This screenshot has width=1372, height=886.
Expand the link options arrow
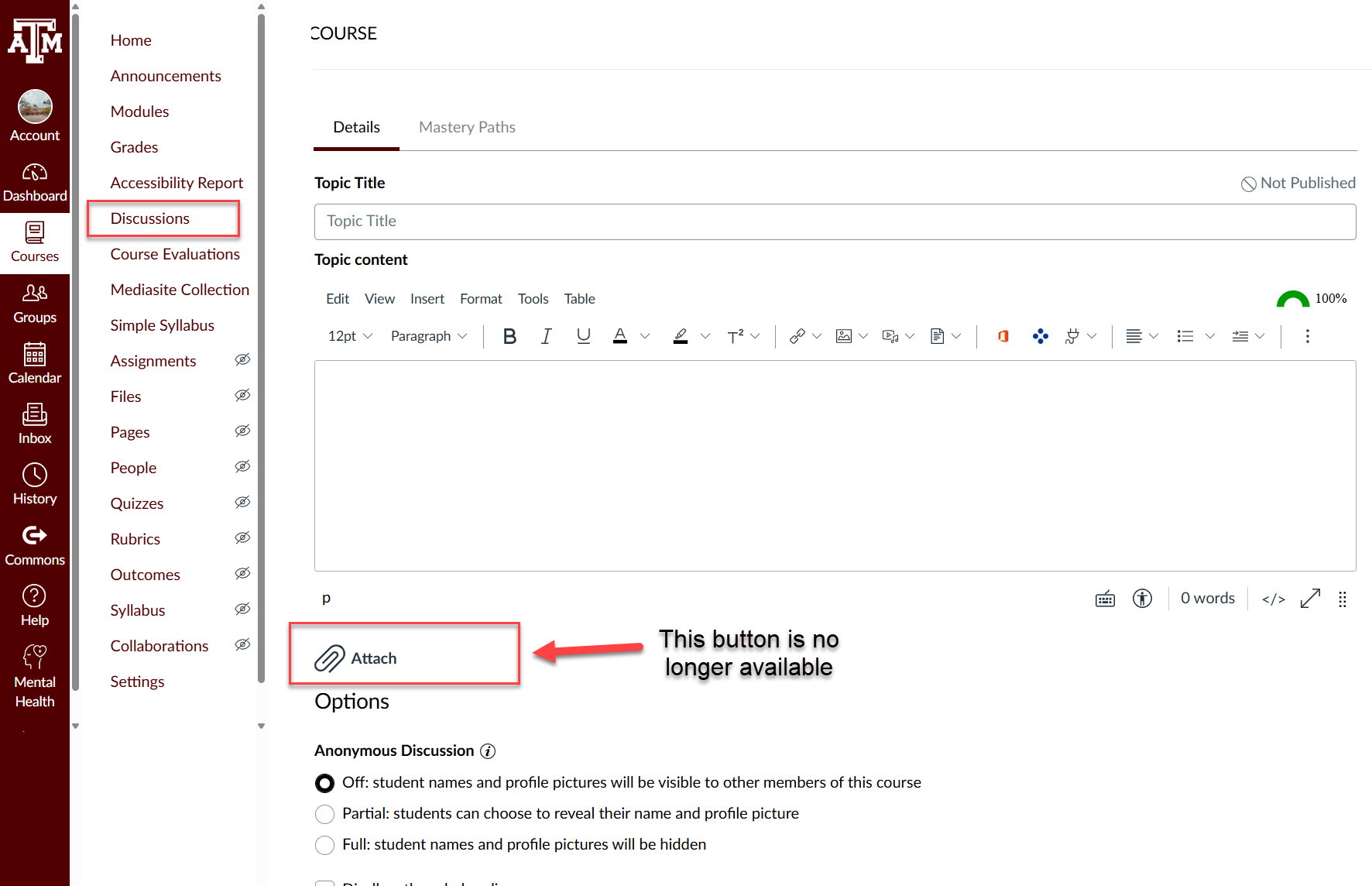817,336
